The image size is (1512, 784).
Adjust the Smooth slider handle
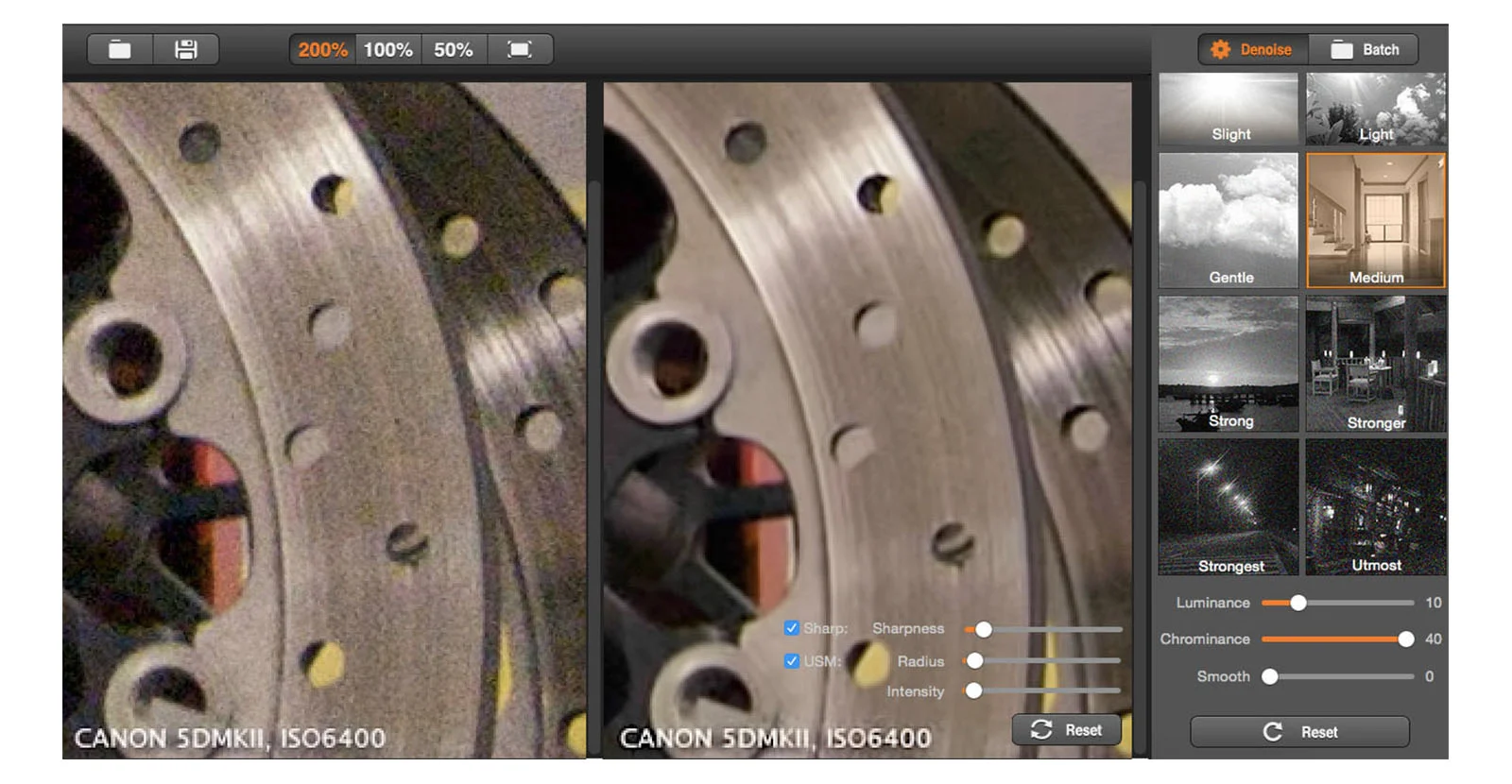pos(1270,676)
